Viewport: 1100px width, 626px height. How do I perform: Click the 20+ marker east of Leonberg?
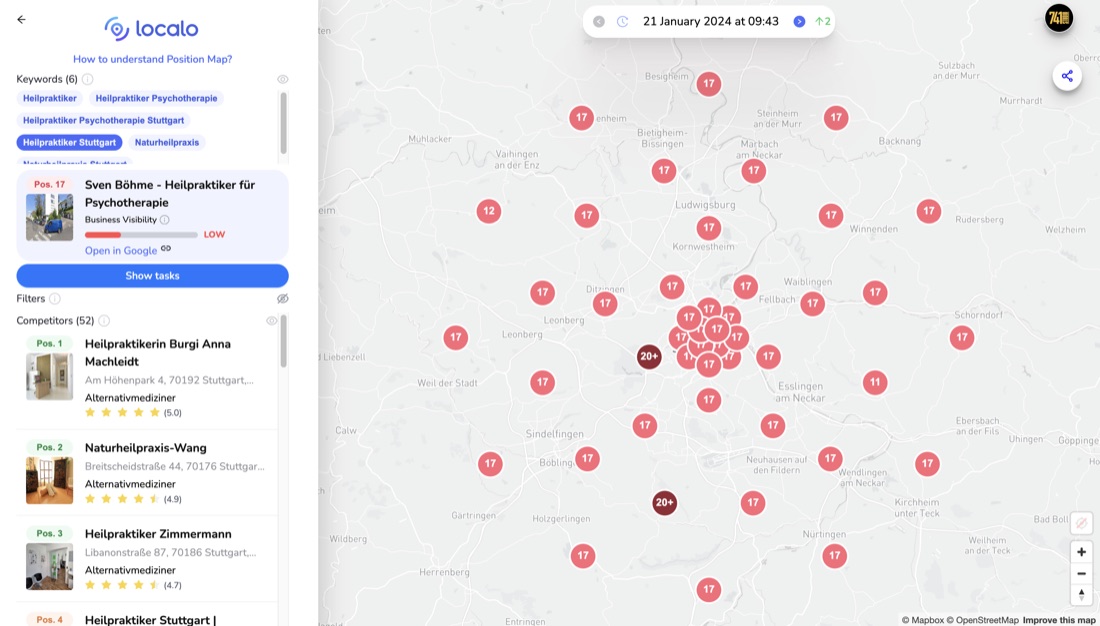649,357
